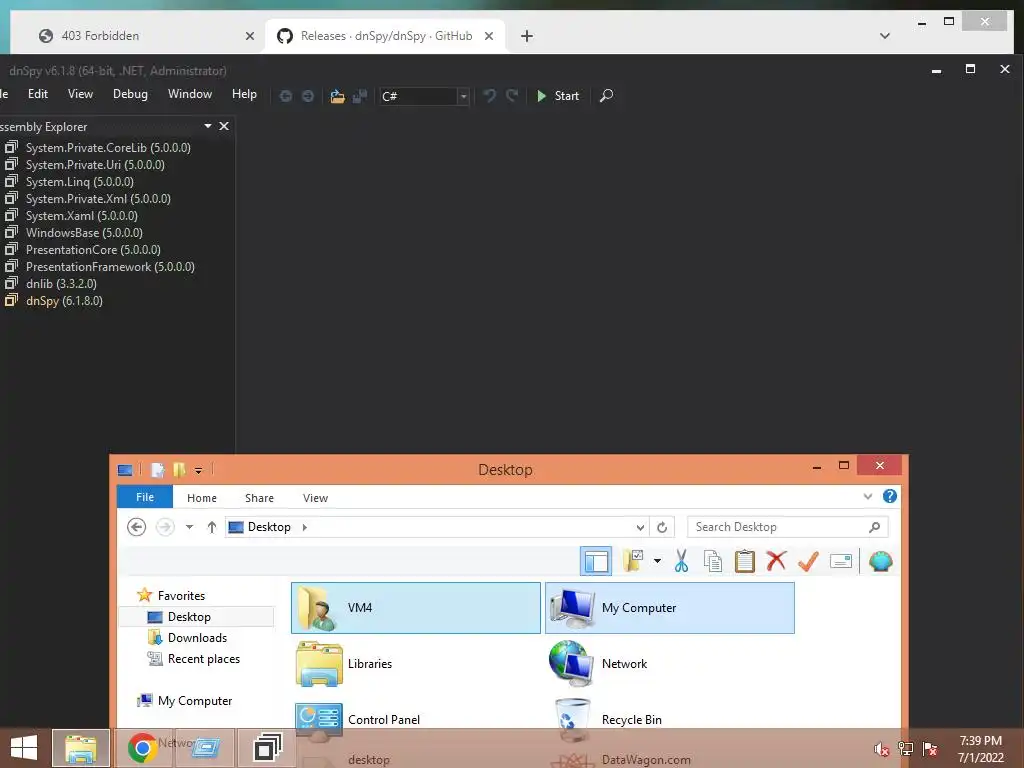Open the View ribbon tab in Explorer
The height and width of the screenshot is (768, 1024).
(315, 498)
